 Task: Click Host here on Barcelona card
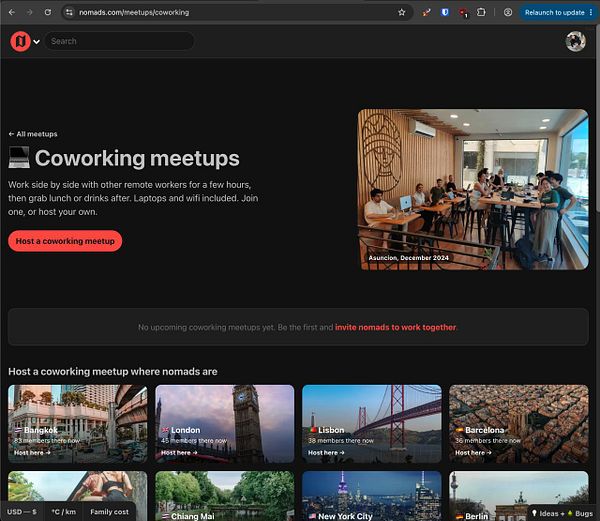tap(473, 453)
